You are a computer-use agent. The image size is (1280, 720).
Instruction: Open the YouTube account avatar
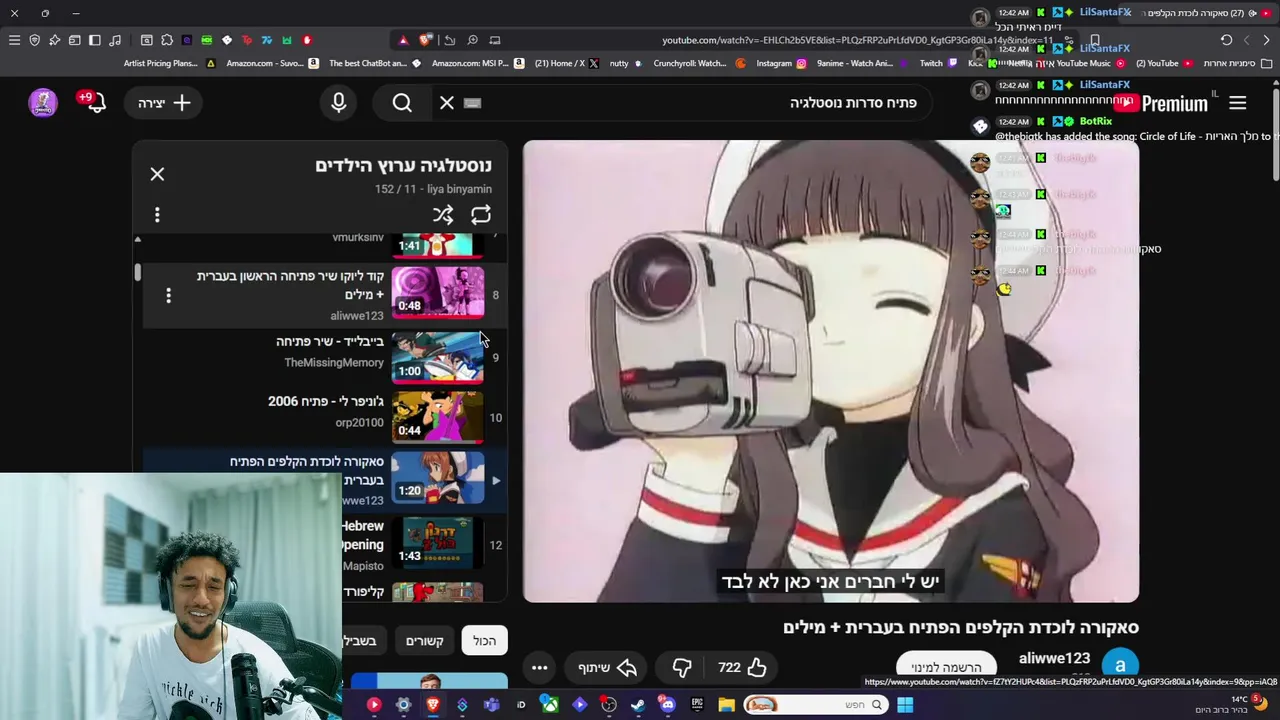[x=43, y=102]
